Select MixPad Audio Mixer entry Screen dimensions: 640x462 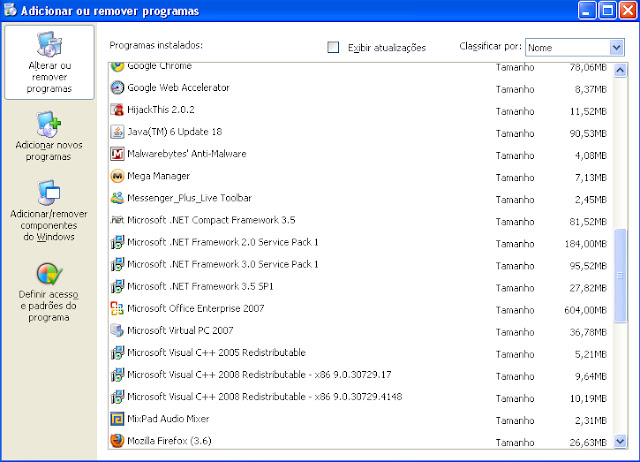coord(361,419)
